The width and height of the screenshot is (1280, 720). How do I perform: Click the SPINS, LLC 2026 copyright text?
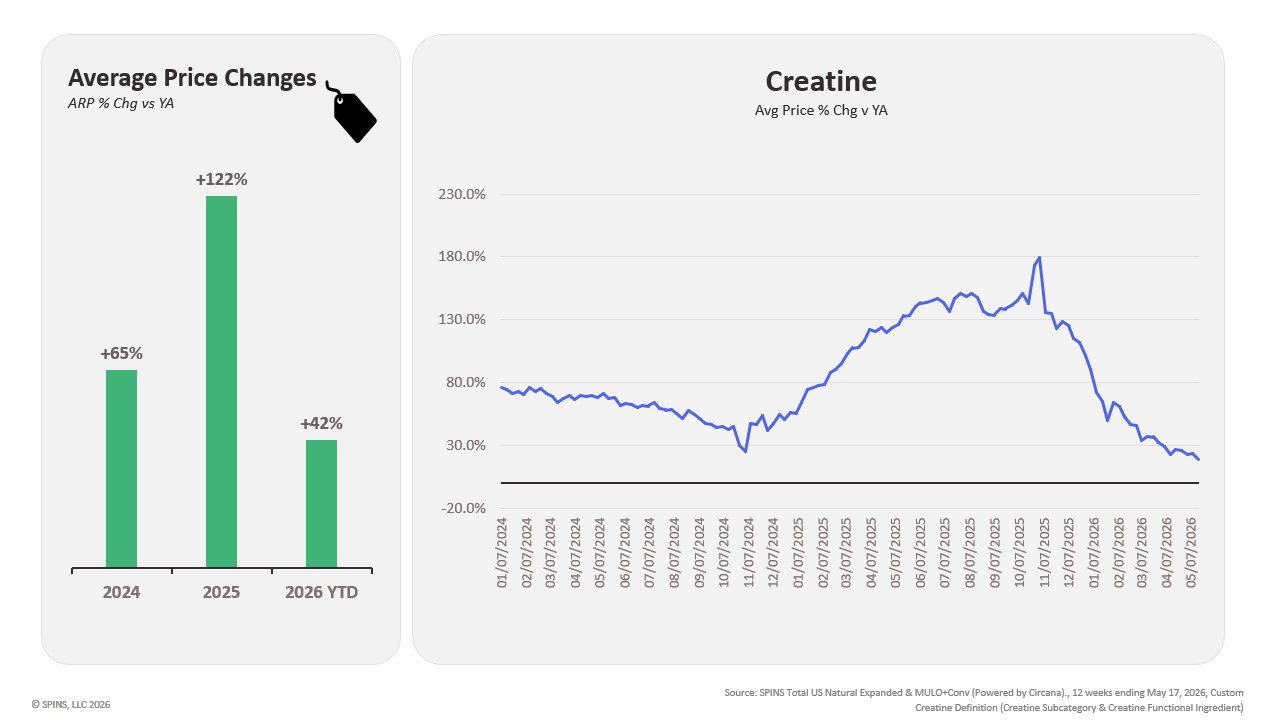(71, 704)
